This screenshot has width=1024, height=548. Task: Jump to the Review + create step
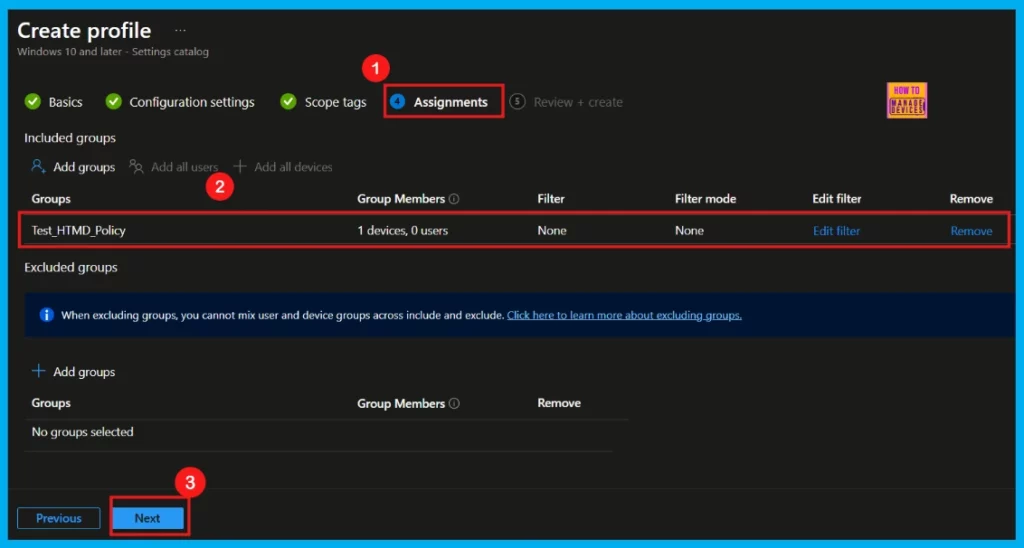(x=578, y=102)
